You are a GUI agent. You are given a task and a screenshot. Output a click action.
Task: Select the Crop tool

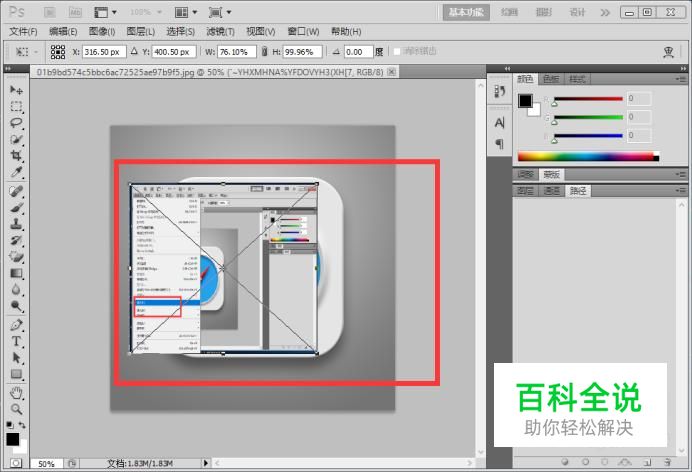coord(16,155)
